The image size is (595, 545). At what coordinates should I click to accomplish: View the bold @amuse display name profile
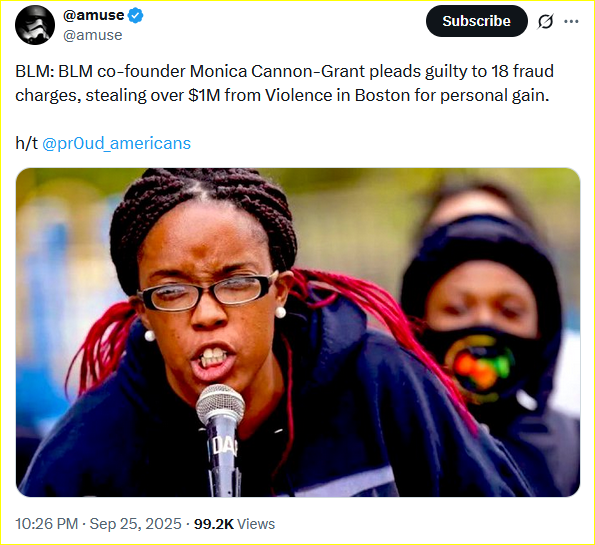pos(93,15)
